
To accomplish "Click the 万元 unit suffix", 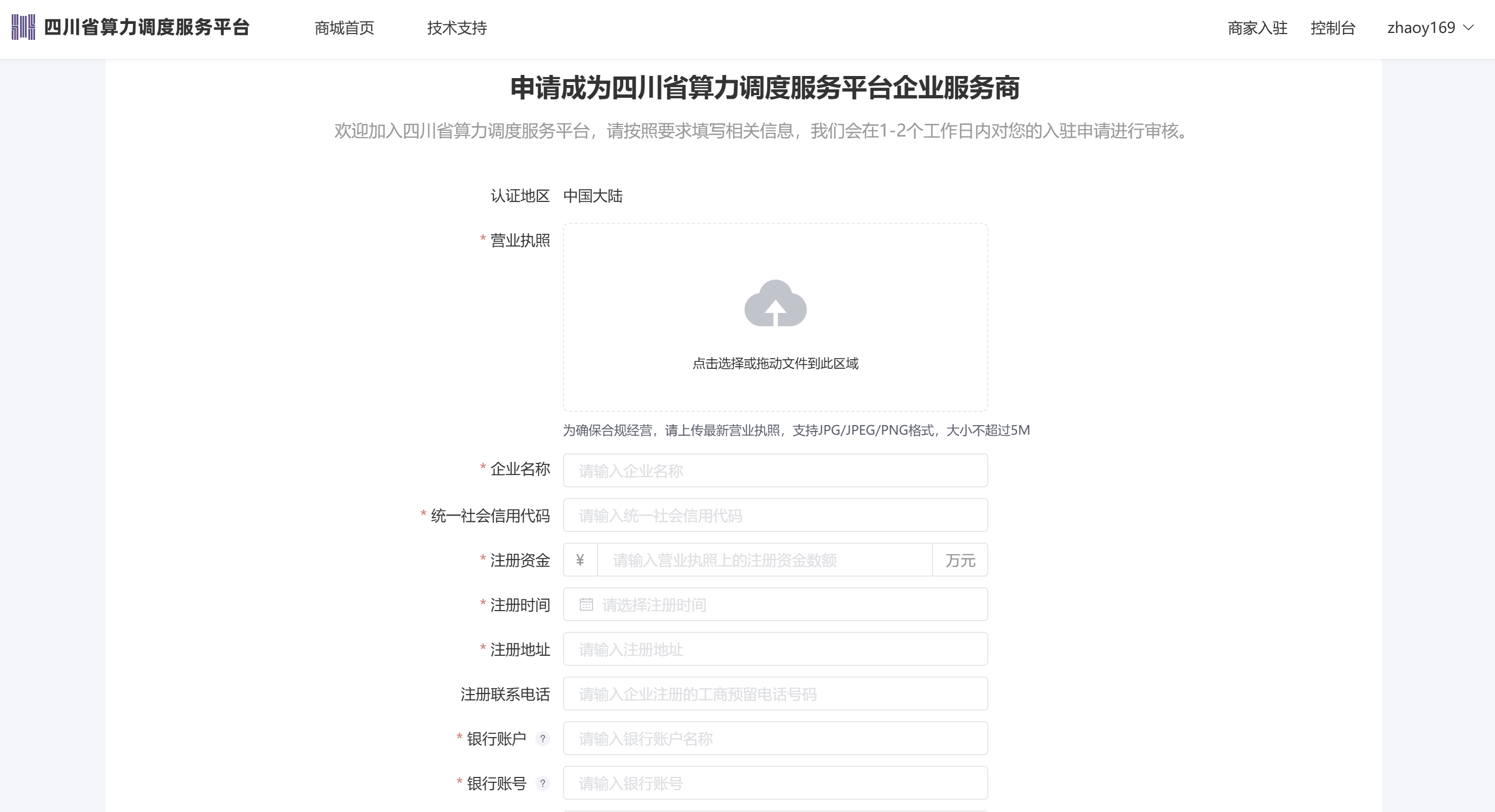I will coord(960,560).
